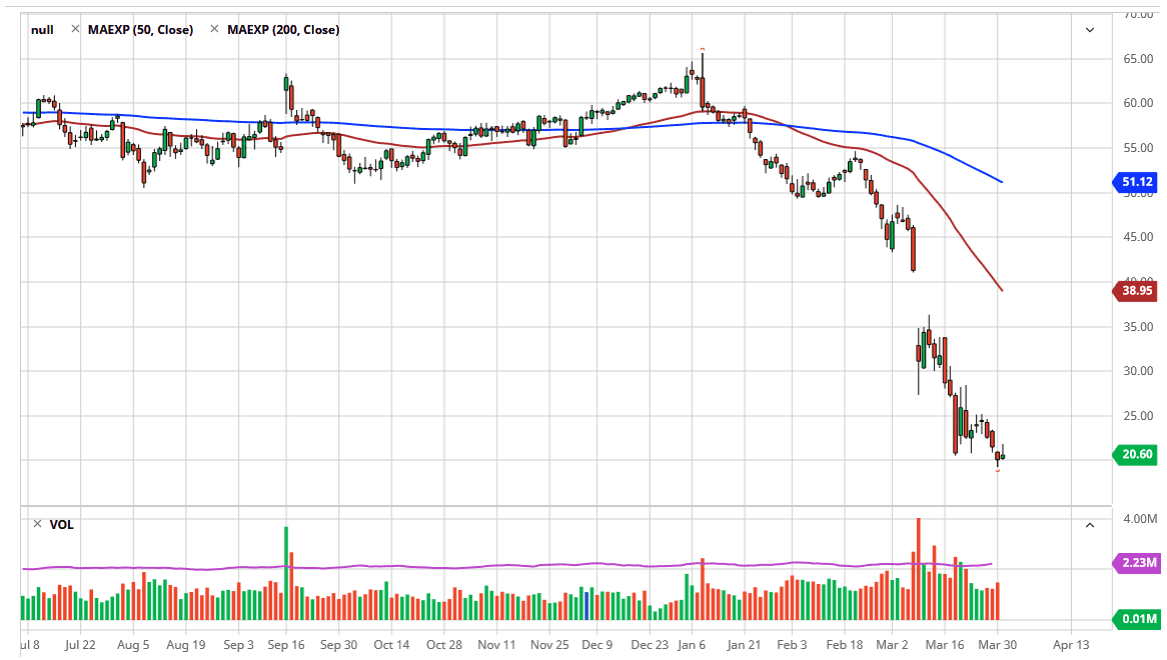Expand the chart legend dropdown chevron

(1090, 30)
